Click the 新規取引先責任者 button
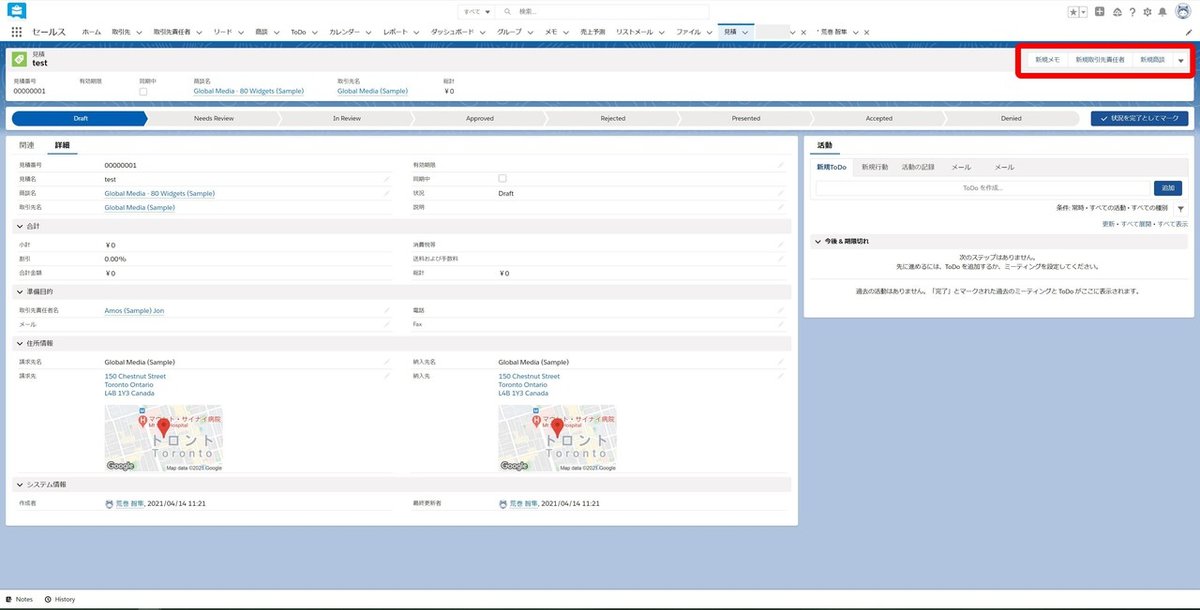Viewport: 1200px width, 610px height. point(1100,60)
